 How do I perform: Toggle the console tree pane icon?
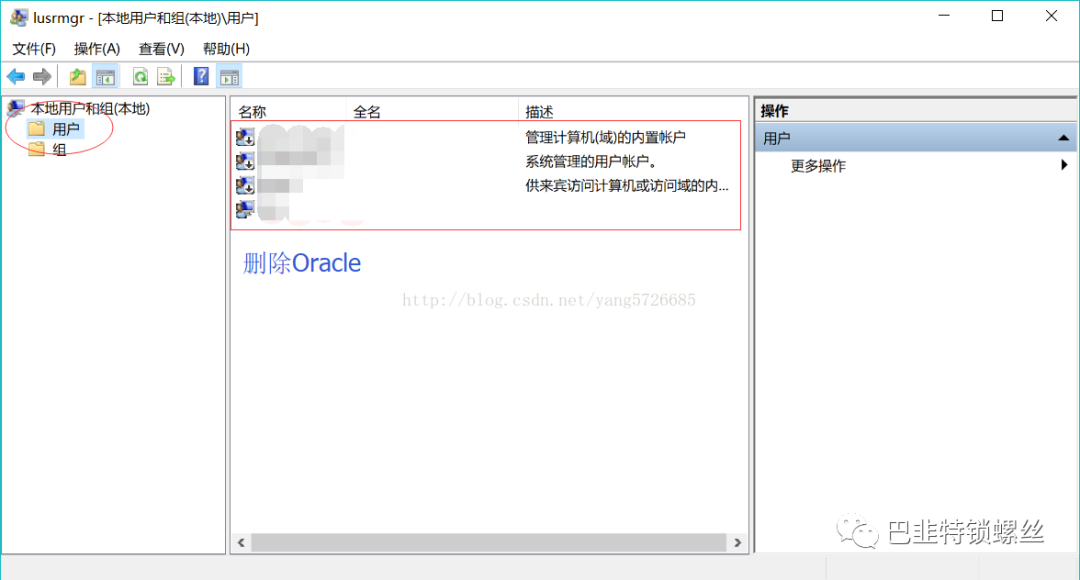105,76
